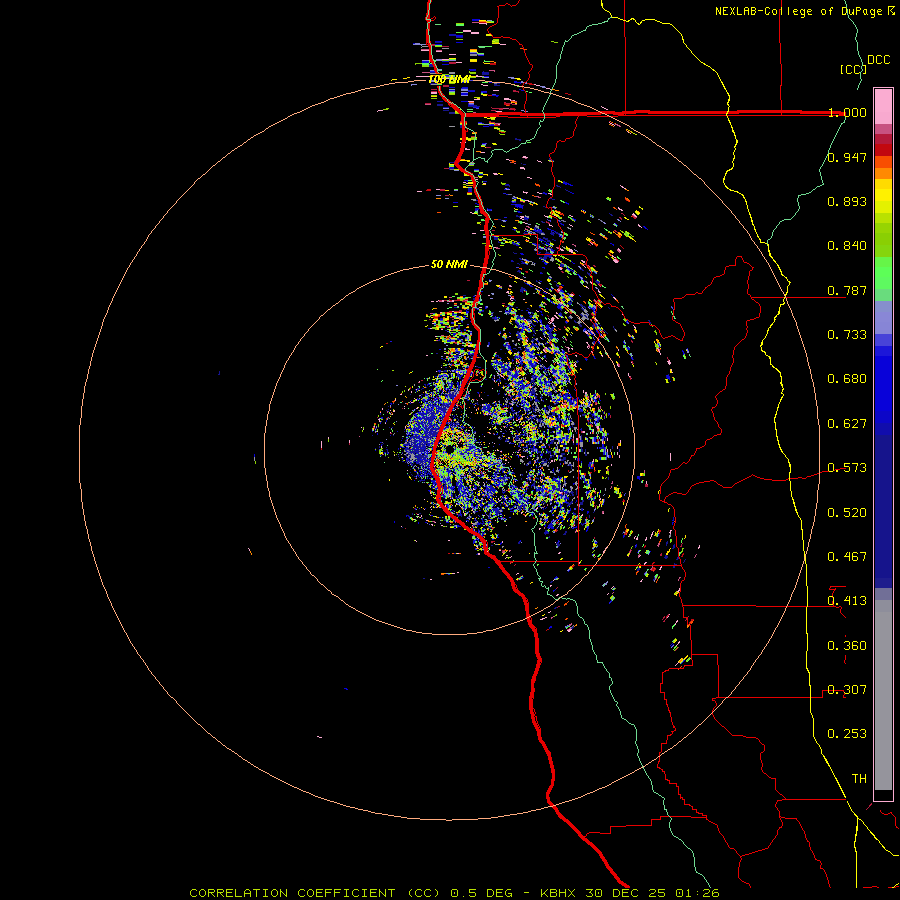
Task: Select the 1.000 scale value
Action: 847,112
